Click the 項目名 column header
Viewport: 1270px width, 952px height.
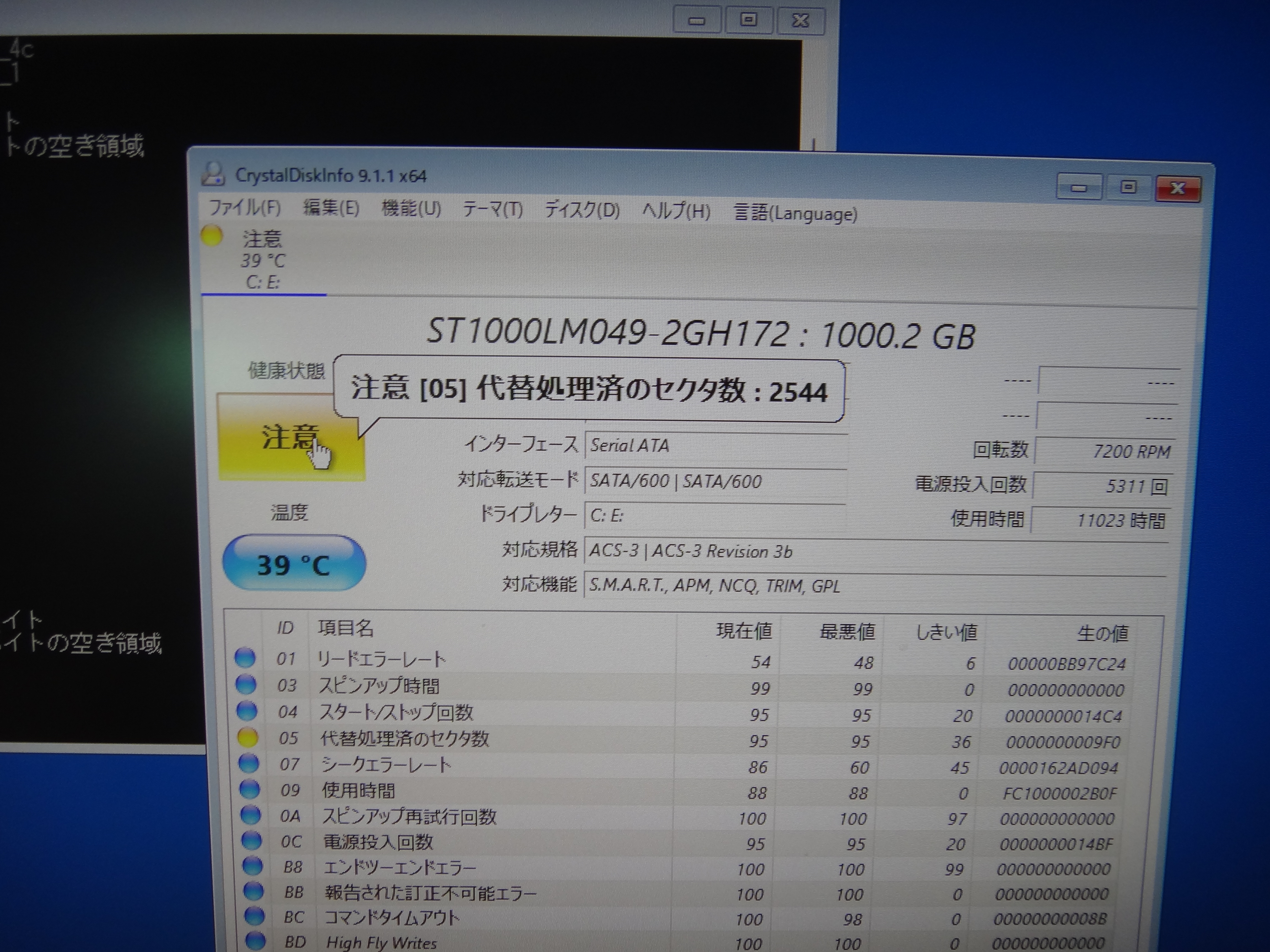[346, 628]
